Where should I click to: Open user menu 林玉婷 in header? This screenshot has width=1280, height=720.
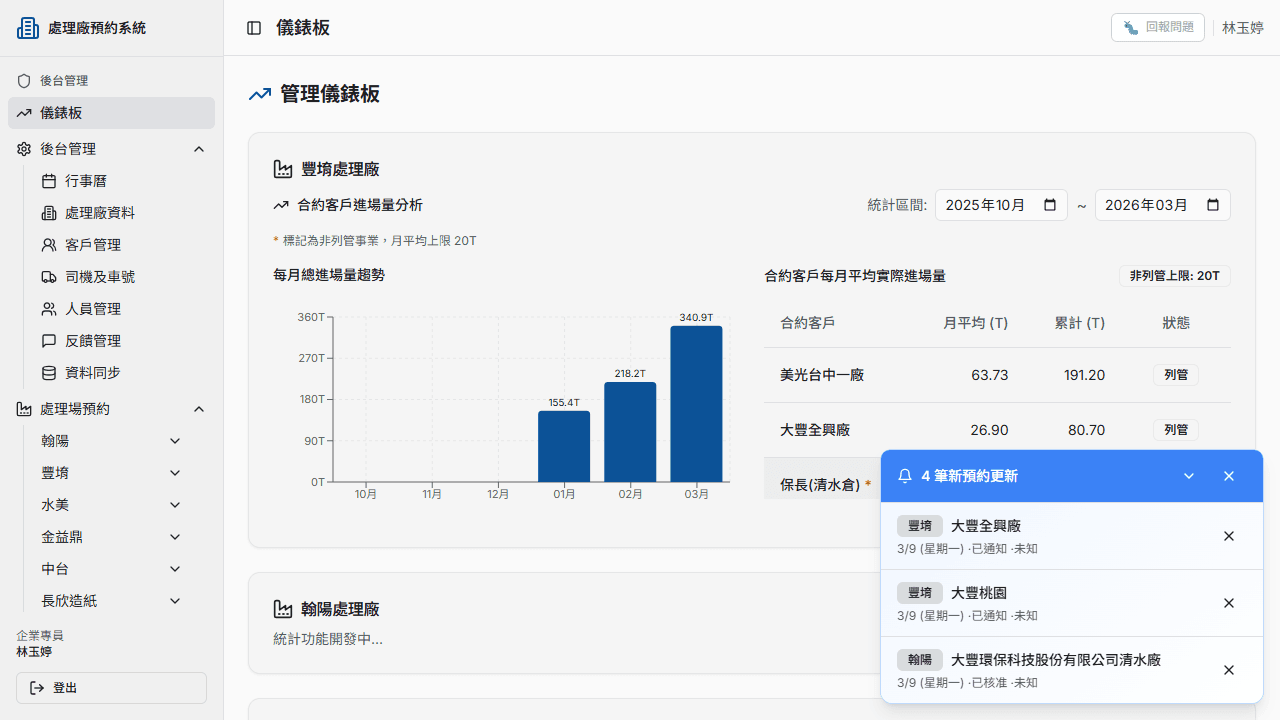[x=1243, y=28]
